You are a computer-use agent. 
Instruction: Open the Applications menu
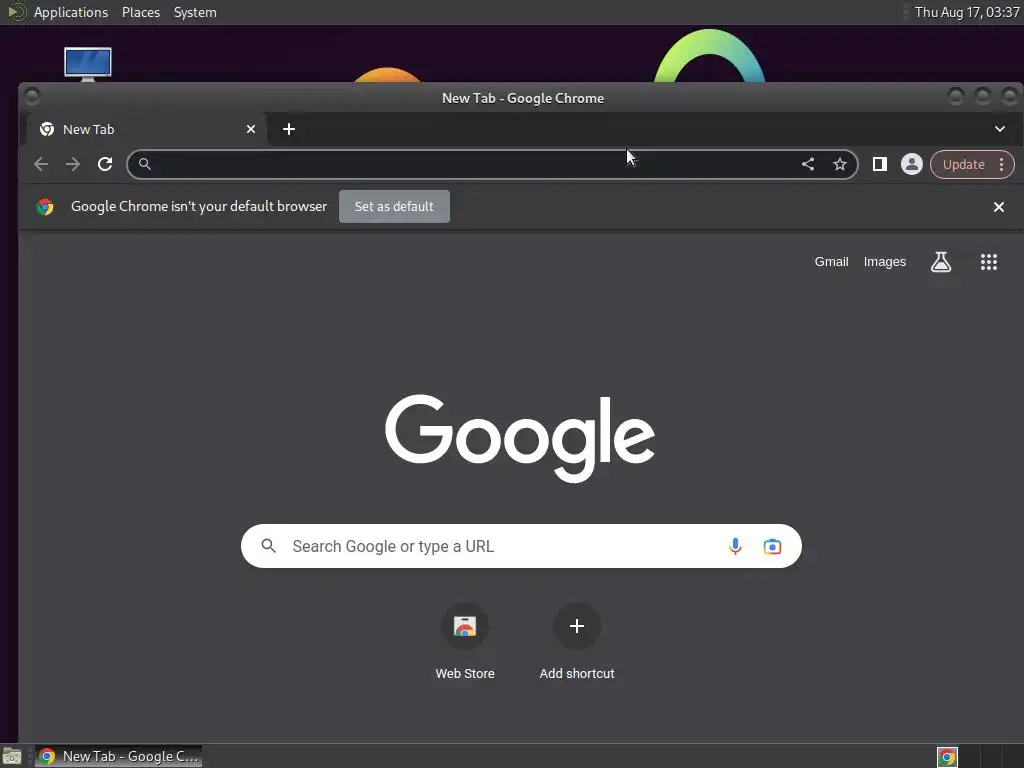(71, 12)
